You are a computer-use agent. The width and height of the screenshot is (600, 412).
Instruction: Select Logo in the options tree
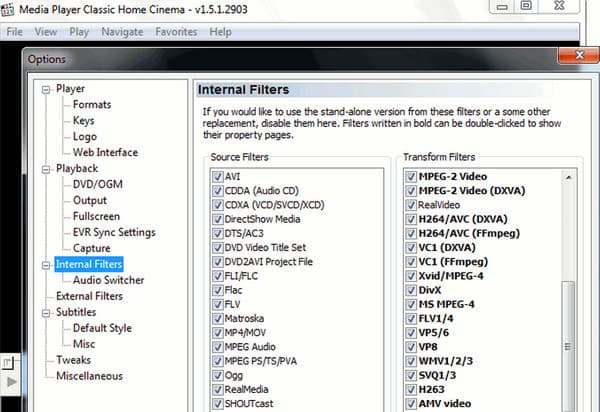tap(85, 137)
